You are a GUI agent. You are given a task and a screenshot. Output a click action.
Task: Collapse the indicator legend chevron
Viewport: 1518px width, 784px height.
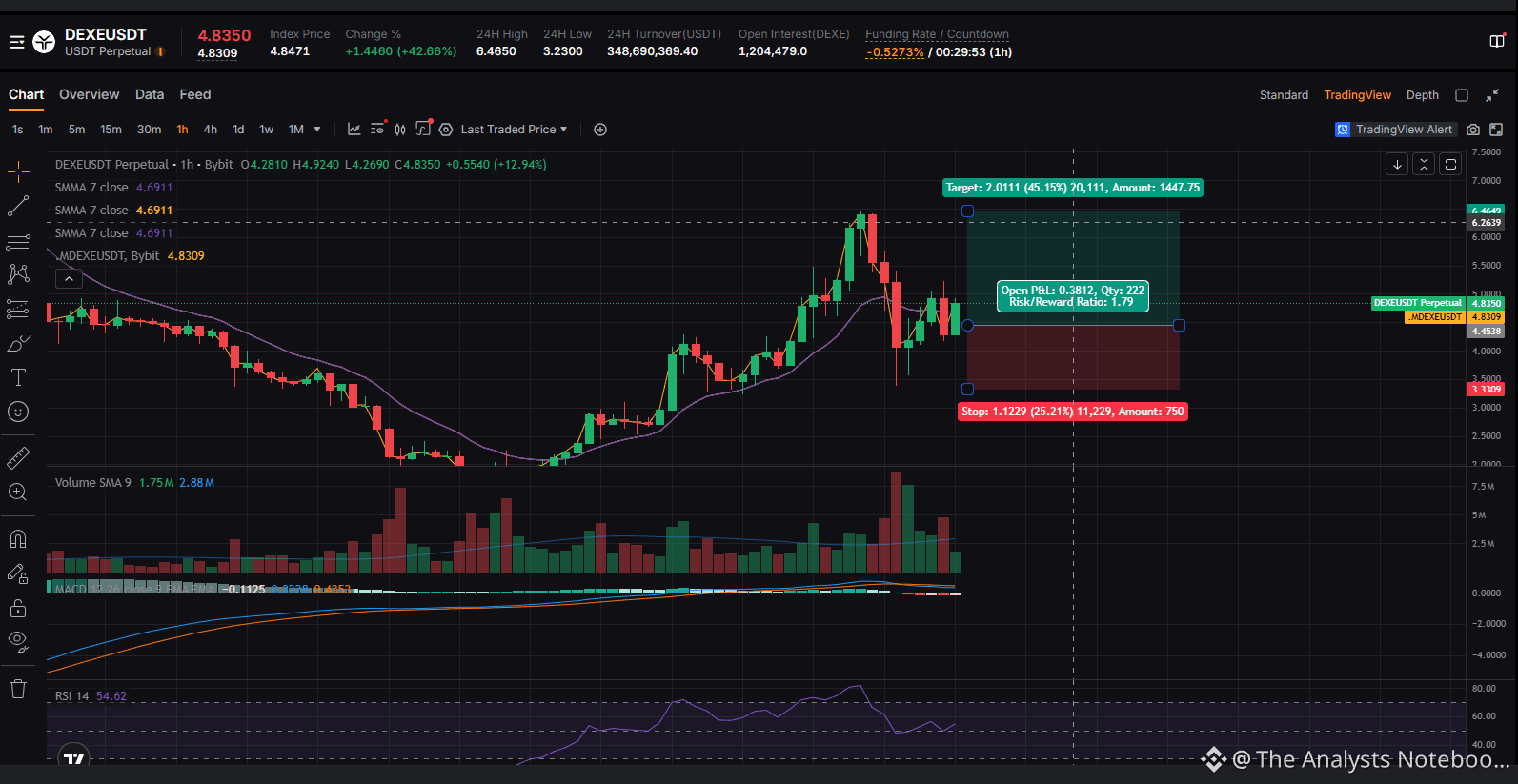coord(69,279)
